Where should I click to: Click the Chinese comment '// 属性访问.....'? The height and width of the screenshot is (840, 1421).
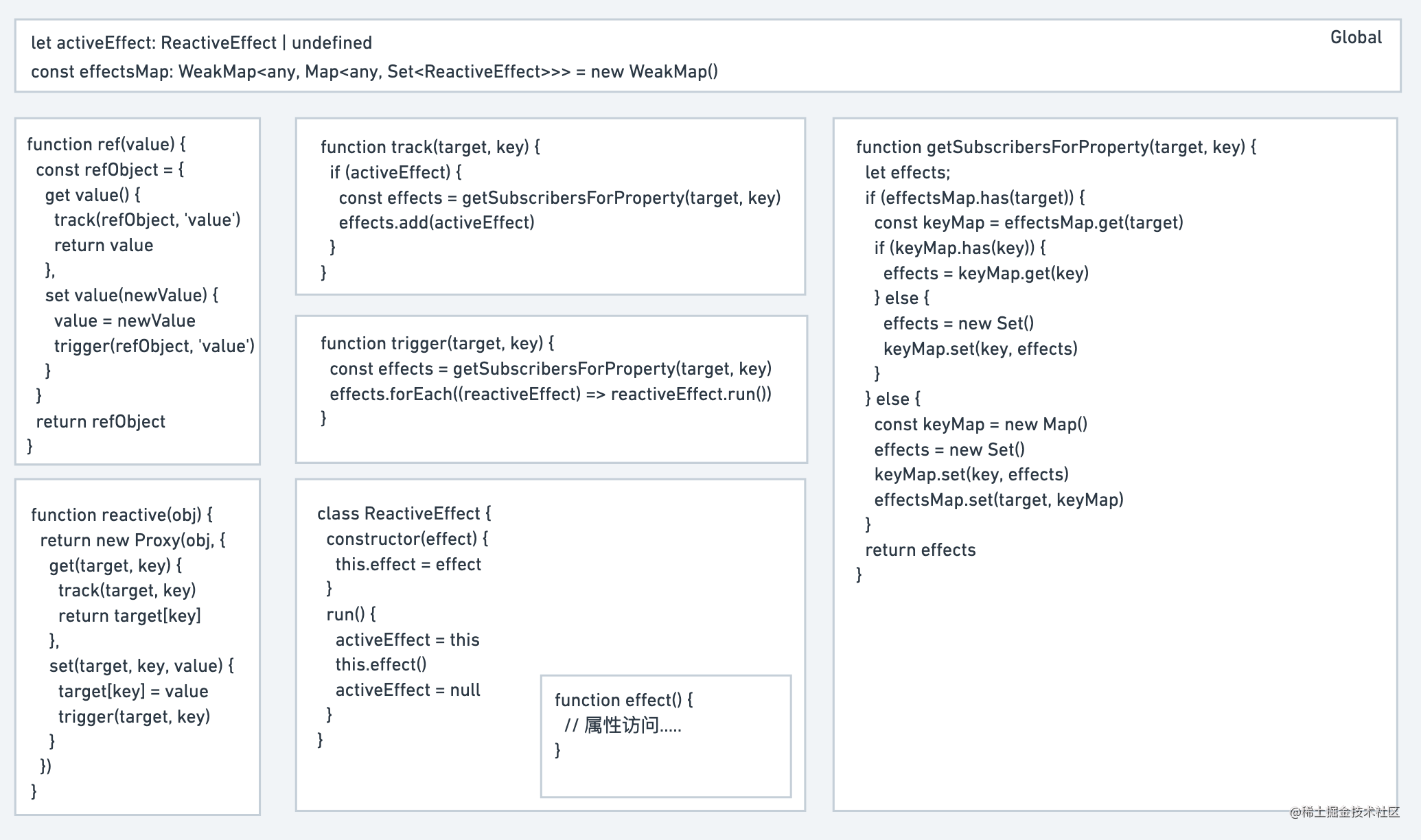point(622,725)
